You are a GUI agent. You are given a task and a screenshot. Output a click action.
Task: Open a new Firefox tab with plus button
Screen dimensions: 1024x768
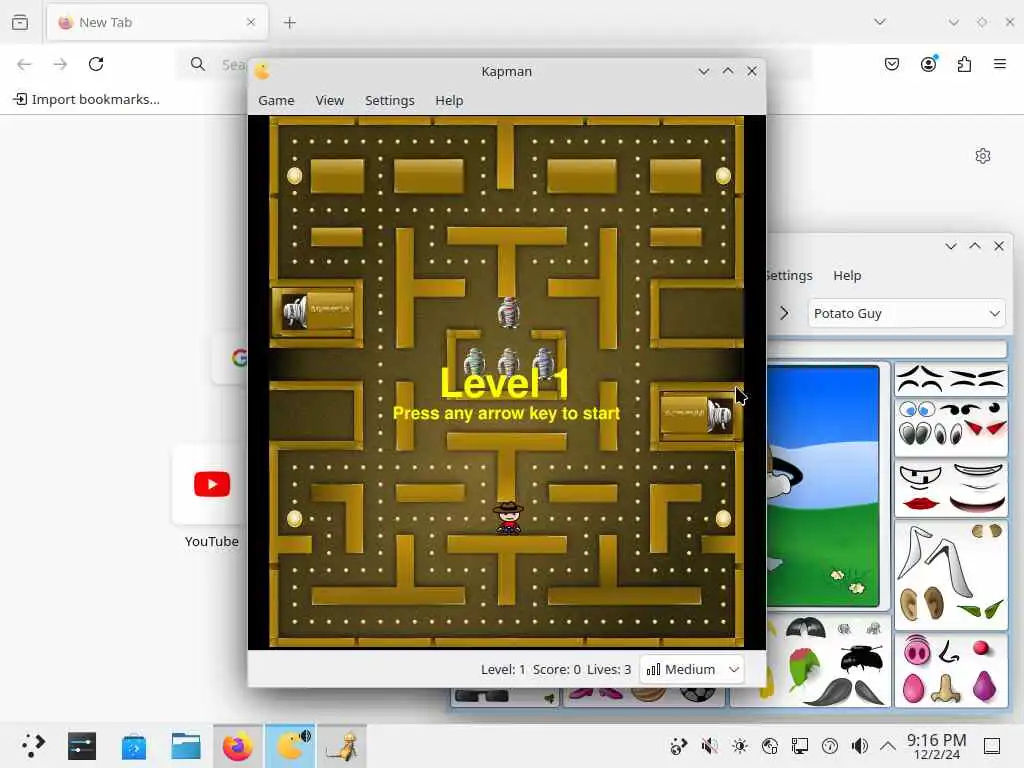pos(290,23)
